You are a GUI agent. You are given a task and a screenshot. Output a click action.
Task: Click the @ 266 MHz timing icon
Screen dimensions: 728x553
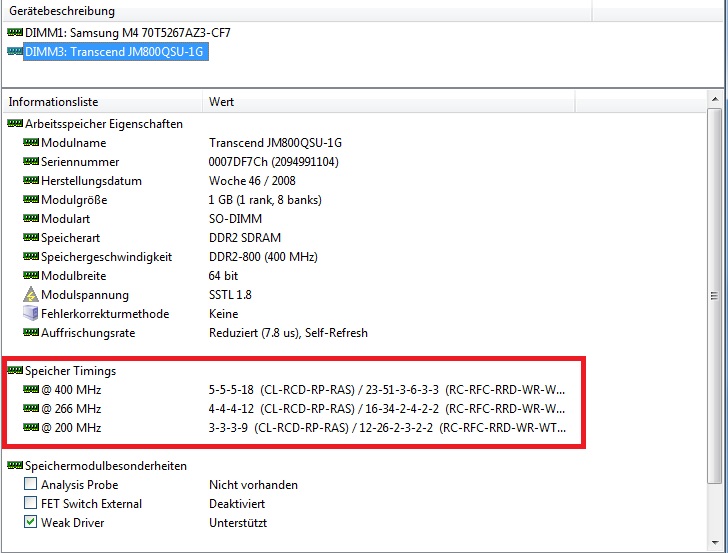[31, 409]
